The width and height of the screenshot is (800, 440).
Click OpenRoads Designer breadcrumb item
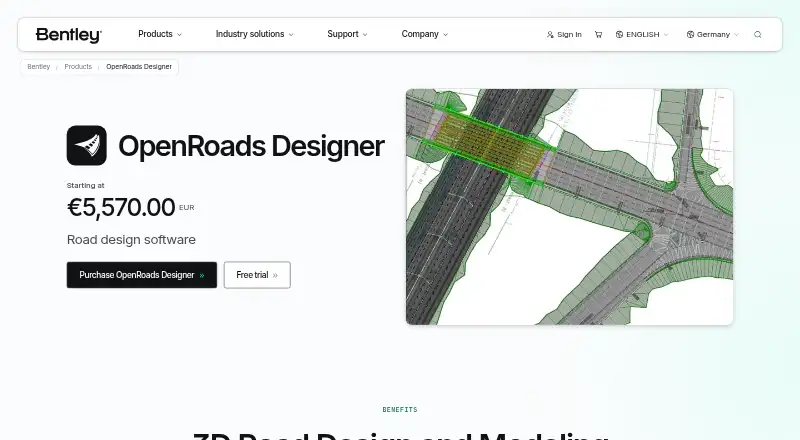click(x=139, y=67)
